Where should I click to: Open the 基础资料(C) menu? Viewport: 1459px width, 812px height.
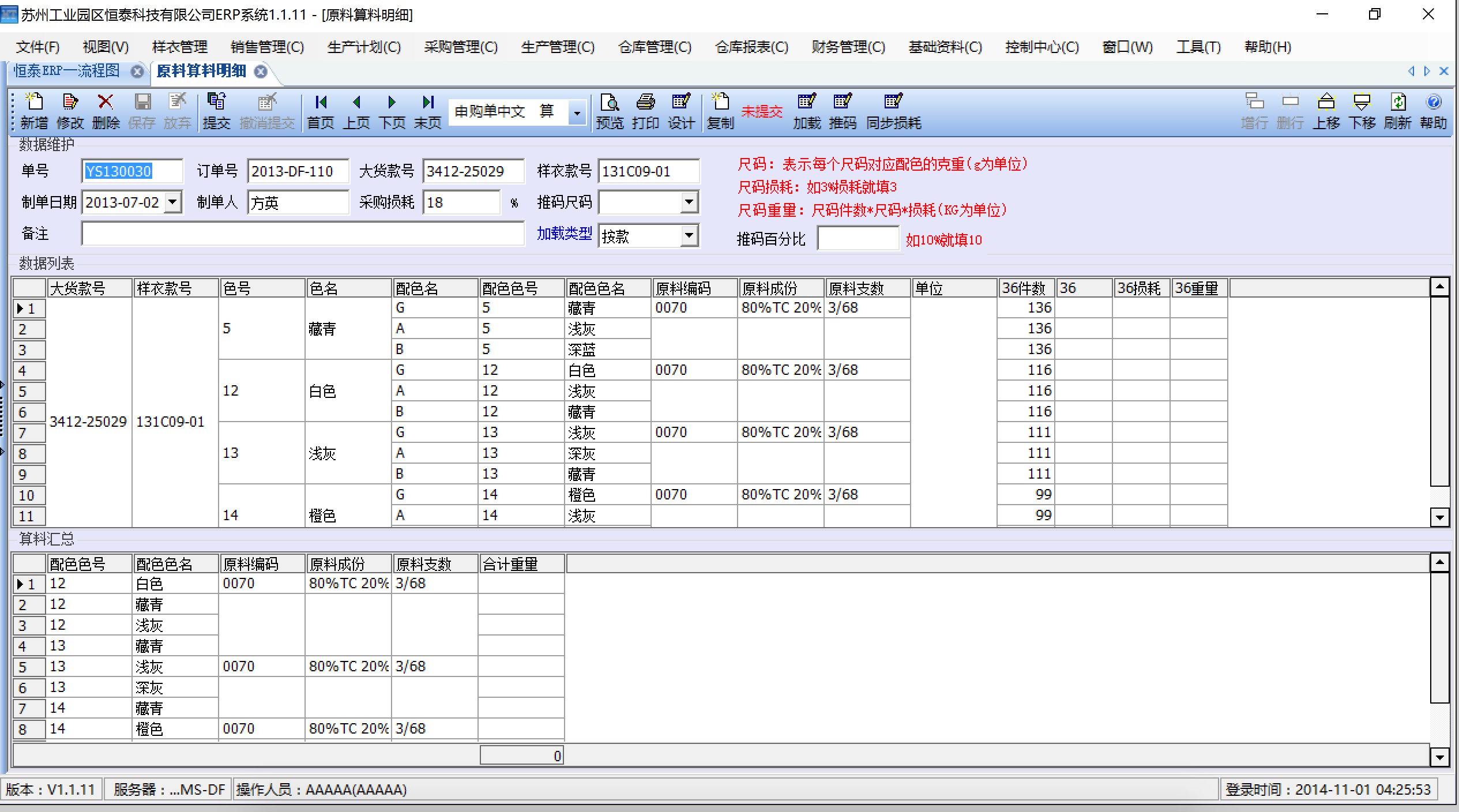[x=945, y=47]
